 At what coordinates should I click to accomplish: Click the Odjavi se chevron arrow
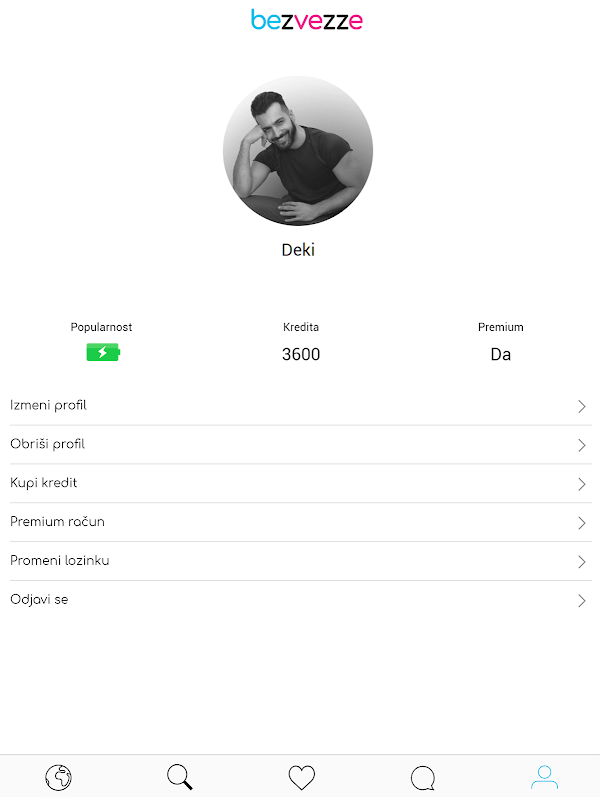coord(581,601)
